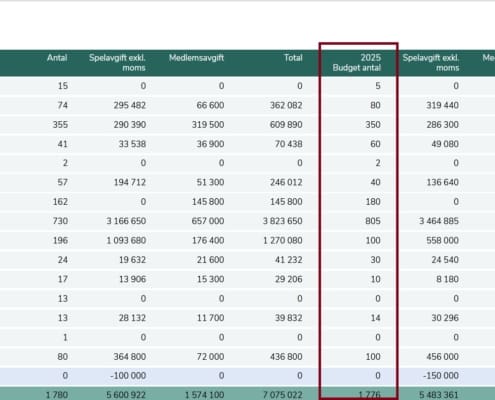Image resolution: width=495 pixels, height=400 pixels.
Task: Select the cell 3 464 885
Action: pyautogui.click(x=439, y=221)
